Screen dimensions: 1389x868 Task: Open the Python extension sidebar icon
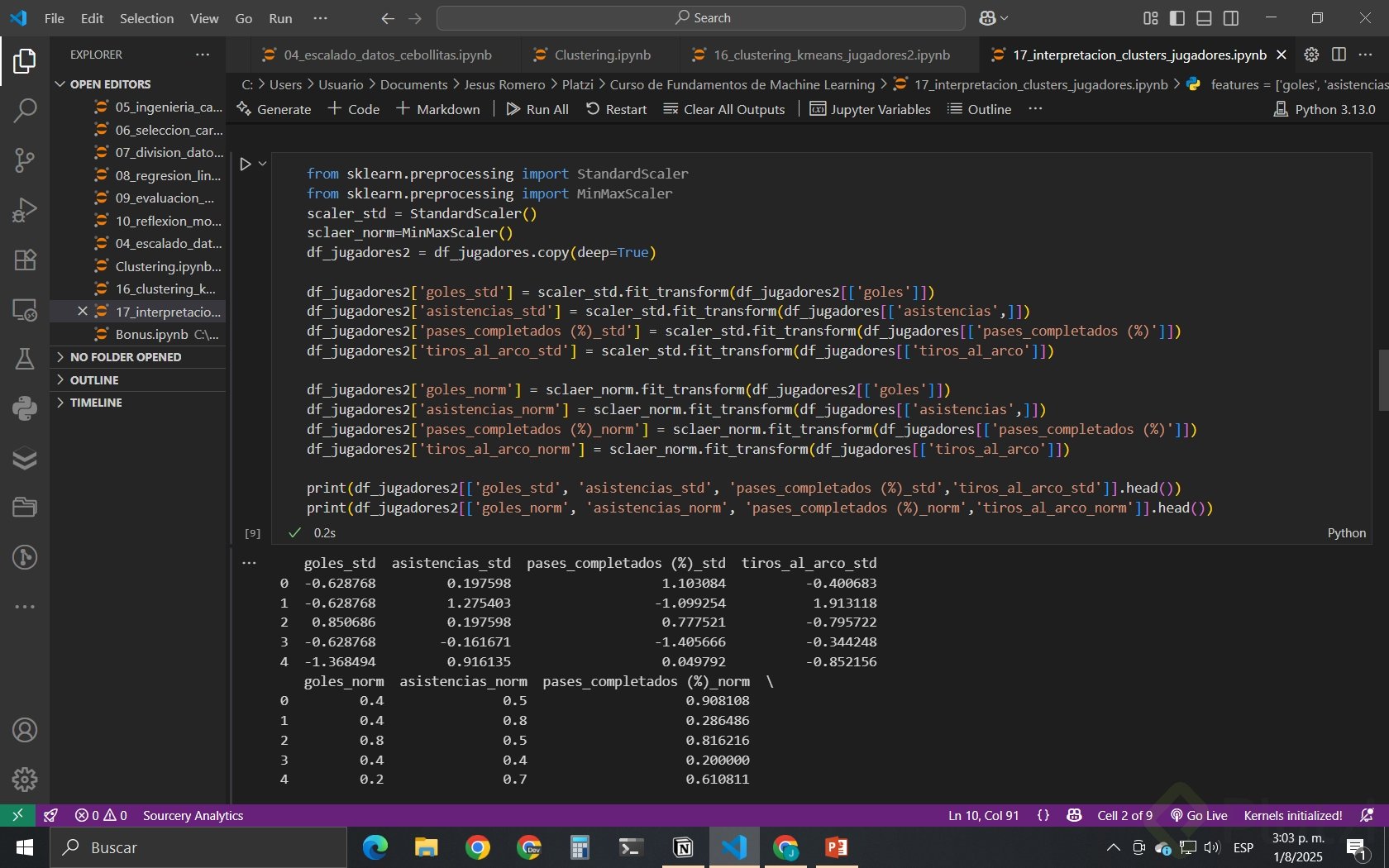tap(25, 408)
